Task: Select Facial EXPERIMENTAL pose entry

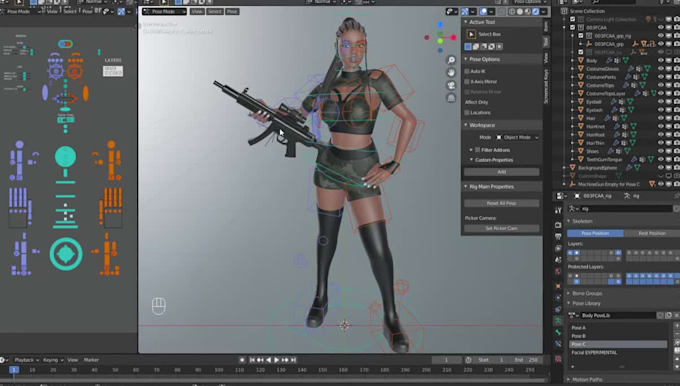Action: pyautogui.click(x=618, y=353)
